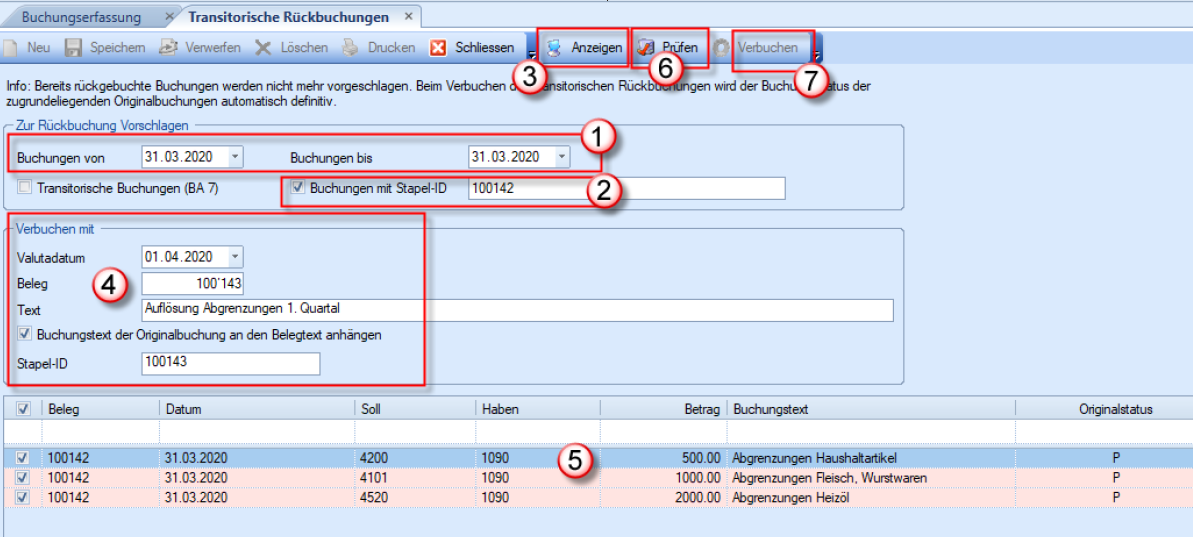Click Soll account 4520
1193x537 pixels.
[374, 497]
